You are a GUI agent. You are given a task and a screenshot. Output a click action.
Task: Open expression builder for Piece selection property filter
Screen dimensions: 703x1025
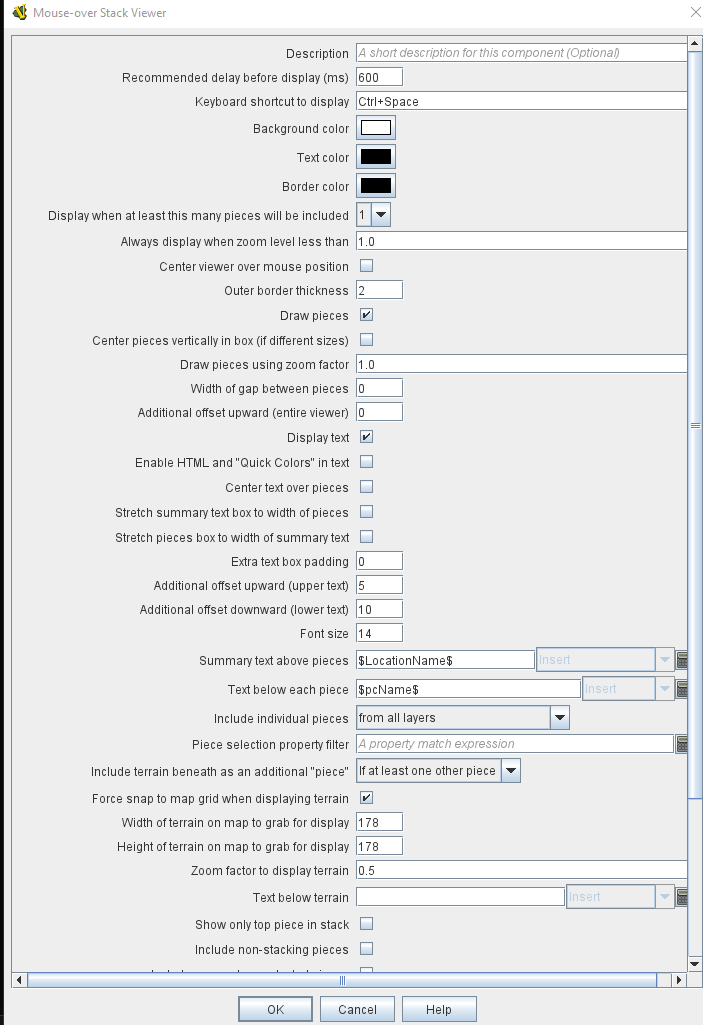681,744
